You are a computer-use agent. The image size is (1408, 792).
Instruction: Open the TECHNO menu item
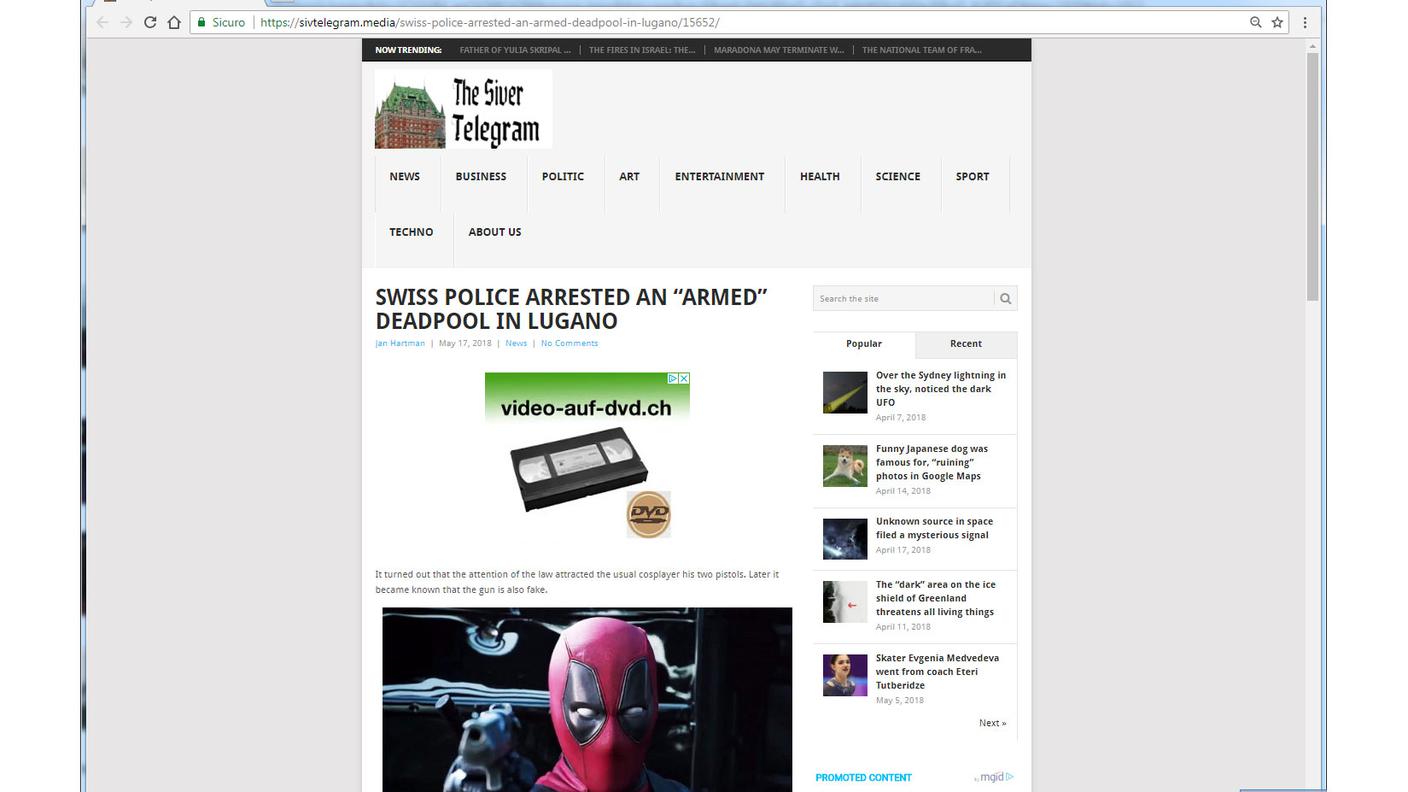point(411,232)
